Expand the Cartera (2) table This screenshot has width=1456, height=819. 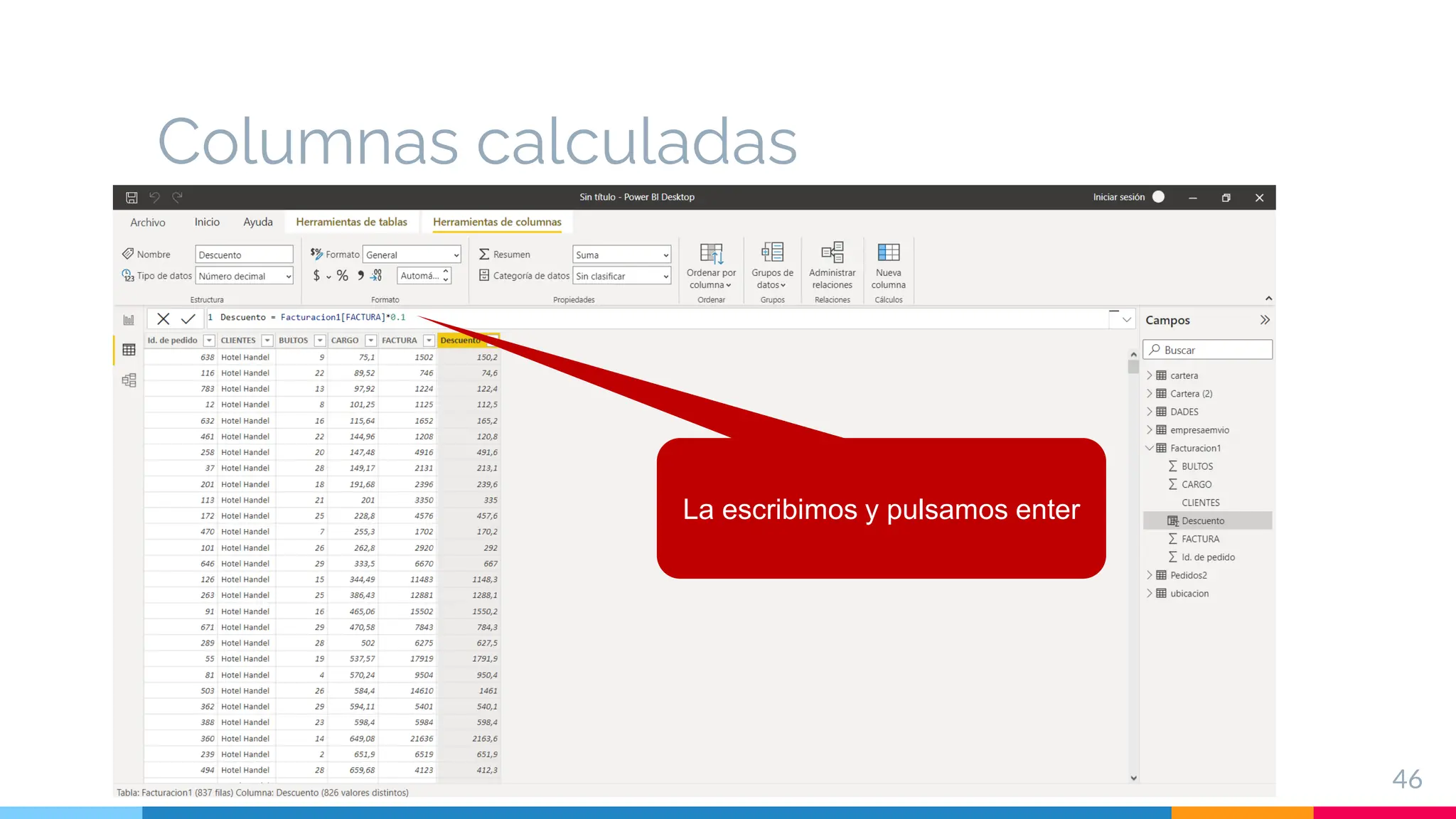tap(1150, 394)
